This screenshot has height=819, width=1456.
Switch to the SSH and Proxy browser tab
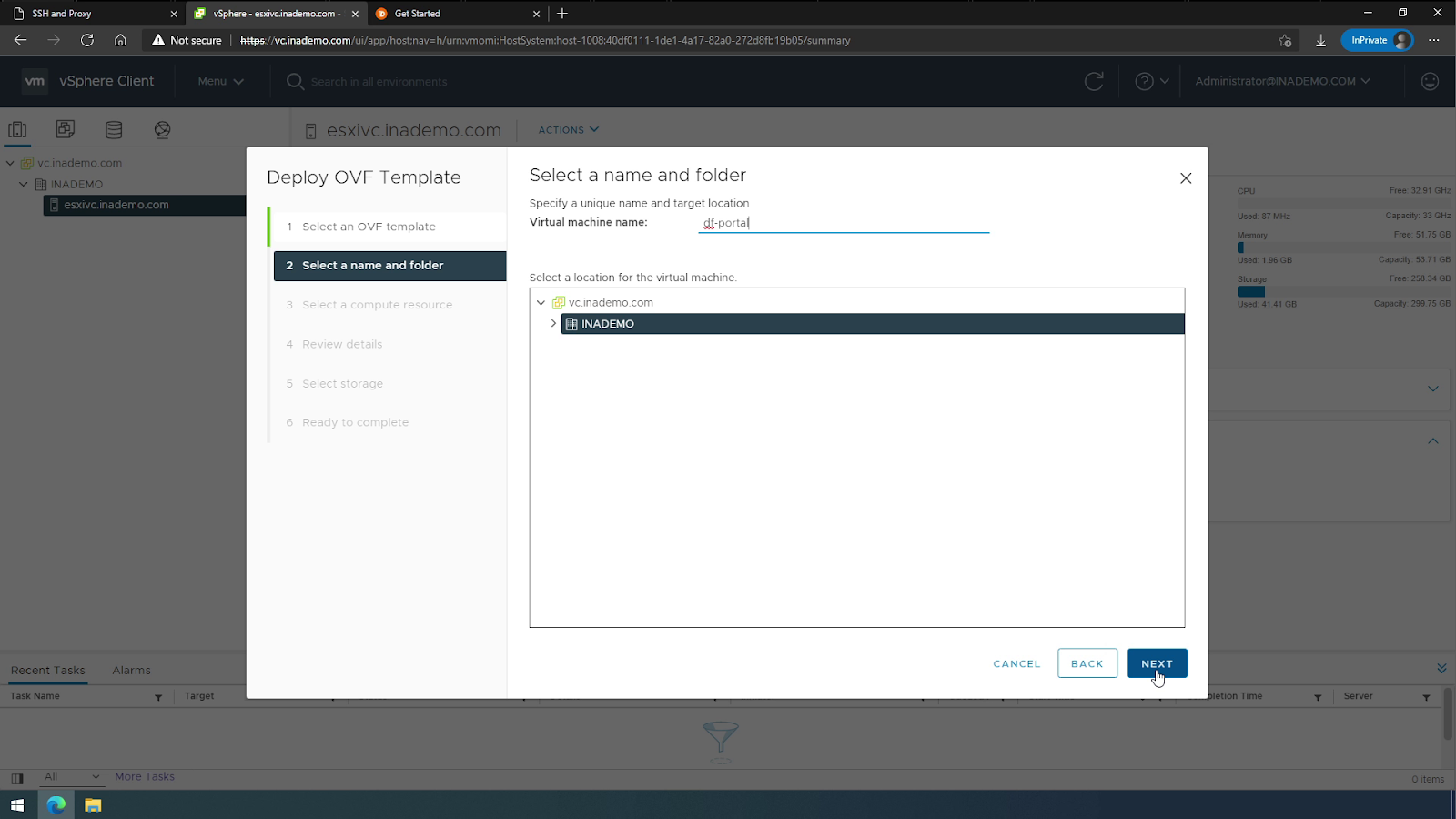tap(93, 13)
